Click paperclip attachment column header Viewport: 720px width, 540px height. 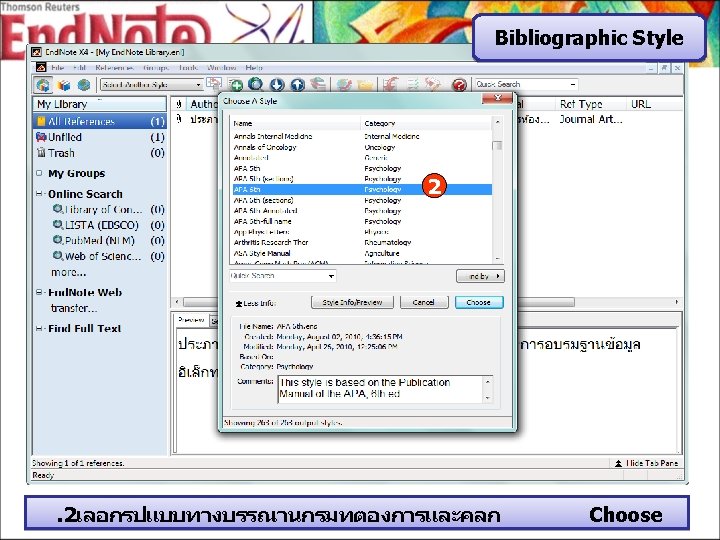[180, 104]
